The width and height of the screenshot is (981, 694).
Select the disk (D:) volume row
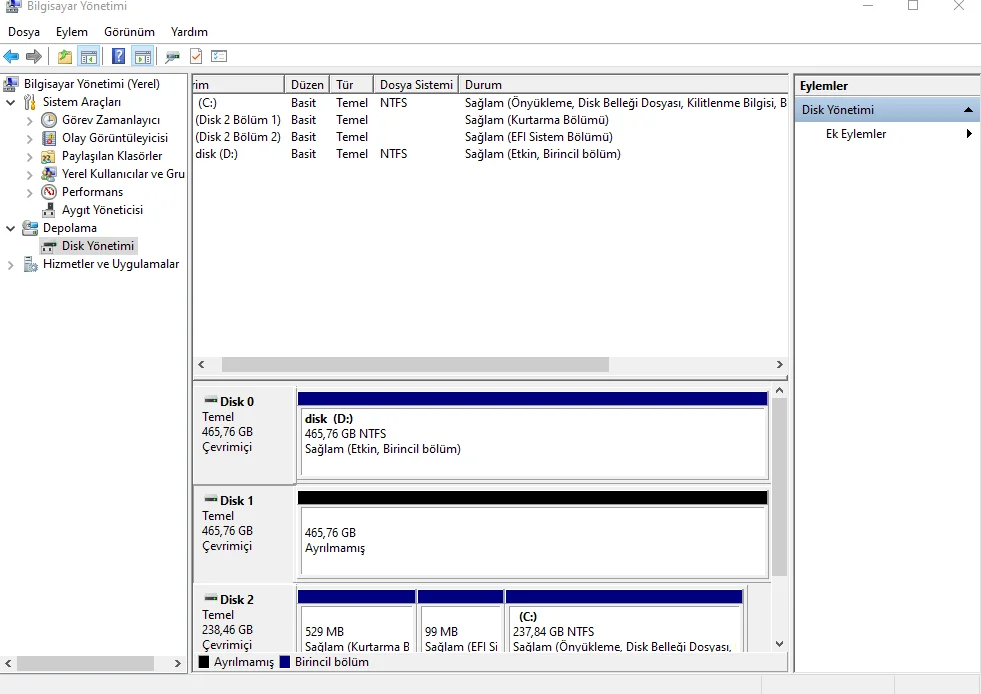[x=490, y=153]
